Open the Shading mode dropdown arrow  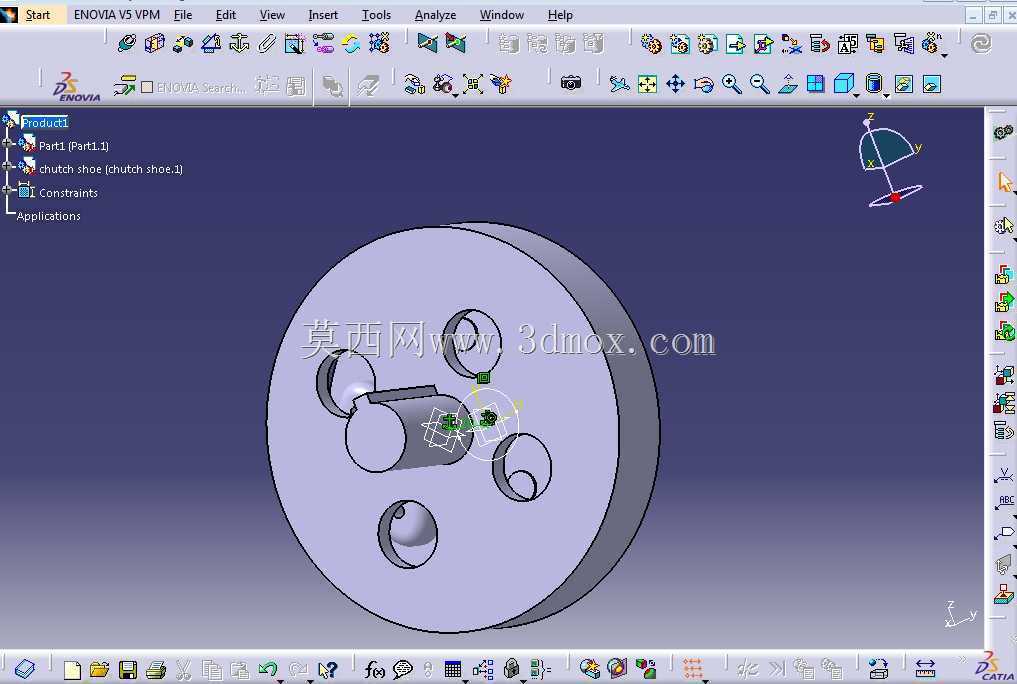coord(887,96)
